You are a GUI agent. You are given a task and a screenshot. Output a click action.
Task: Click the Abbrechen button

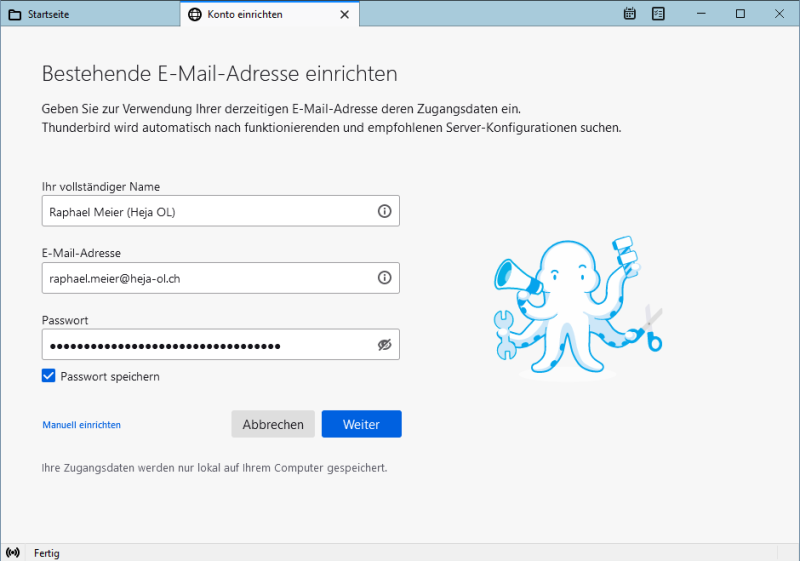coord(273,424)
